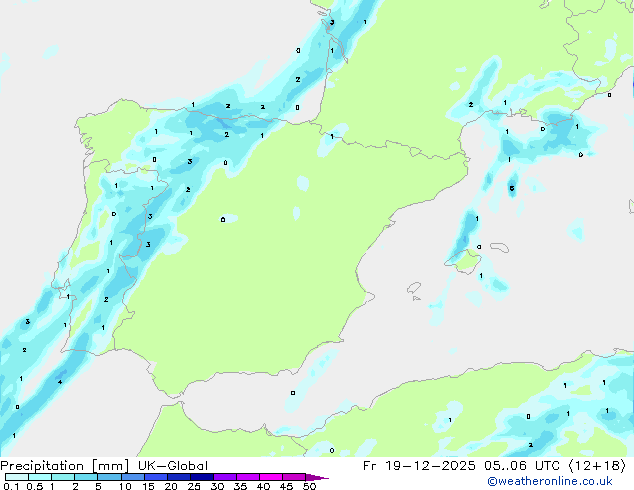
Task: Click the legend label '50'
Action: (x=310, y=486)
